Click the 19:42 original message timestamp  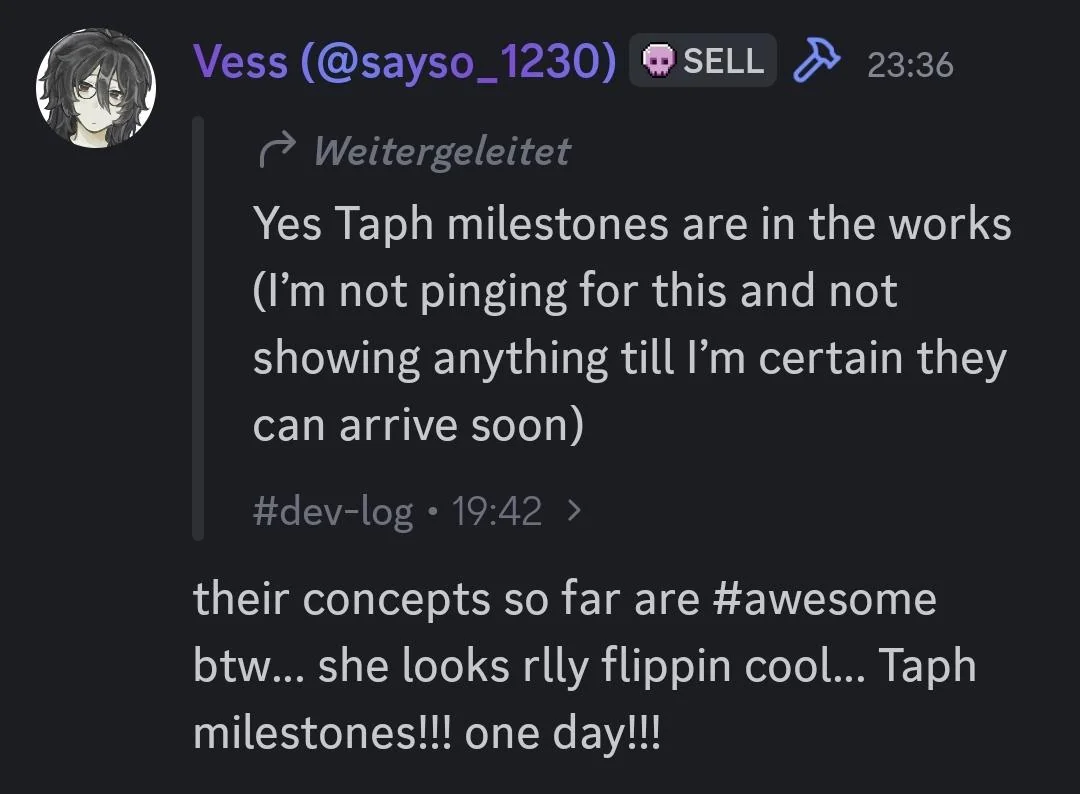point(496,512)
